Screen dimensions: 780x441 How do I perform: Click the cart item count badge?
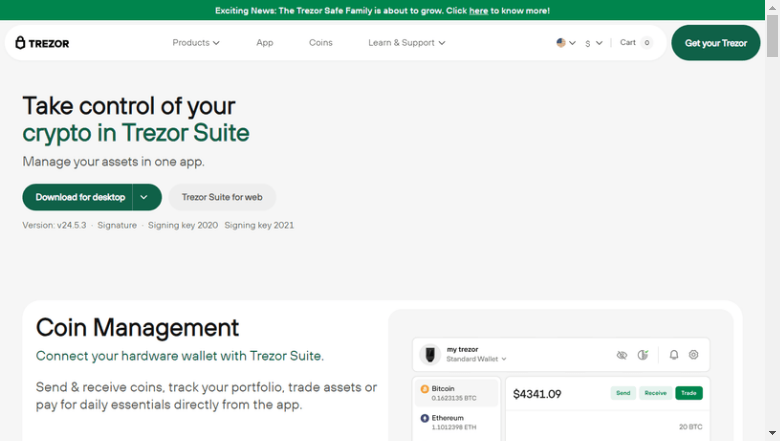click(647, 43)
